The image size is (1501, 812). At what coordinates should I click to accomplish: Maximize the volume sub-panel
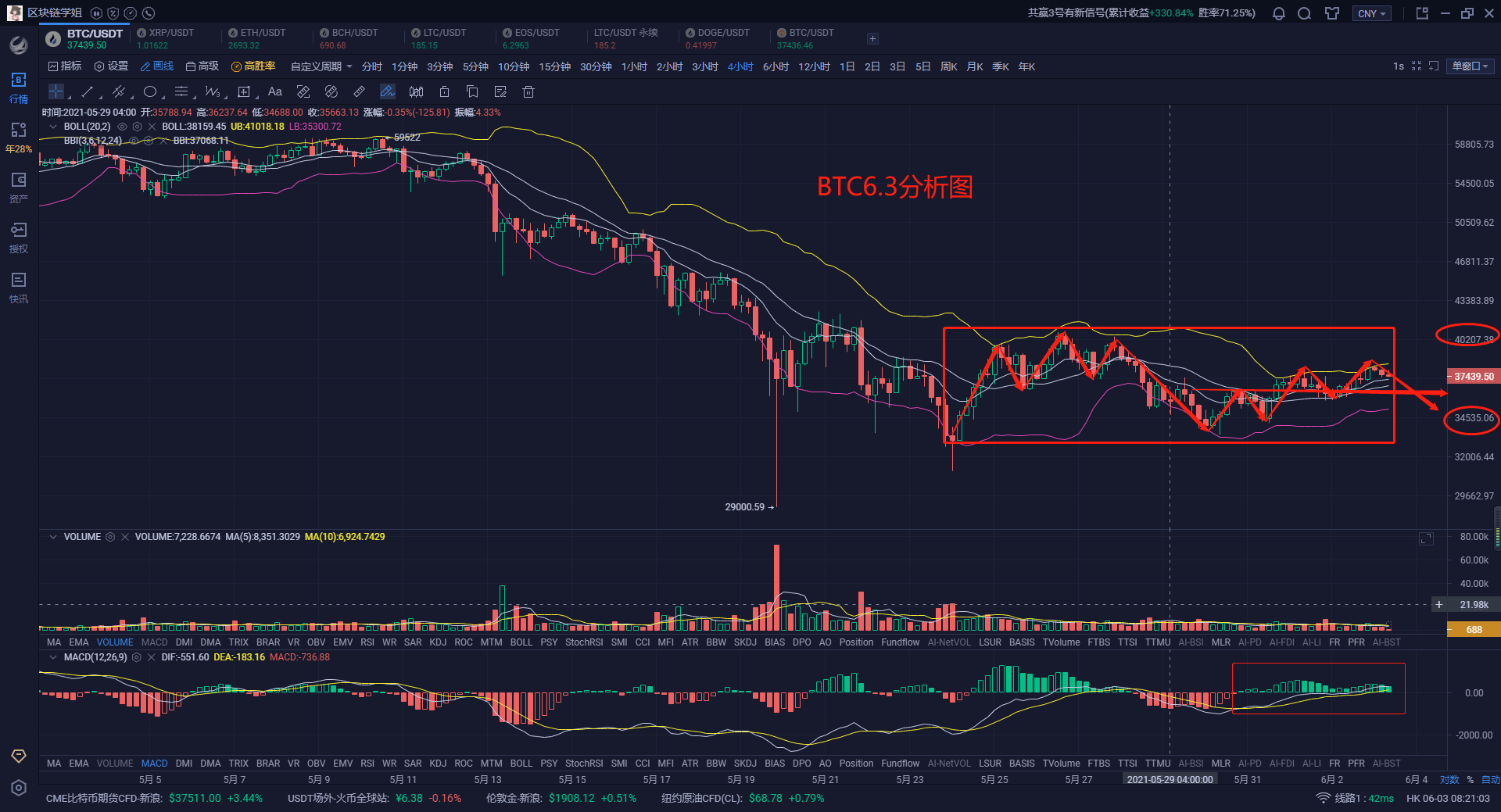click(x=1426, y=538)
